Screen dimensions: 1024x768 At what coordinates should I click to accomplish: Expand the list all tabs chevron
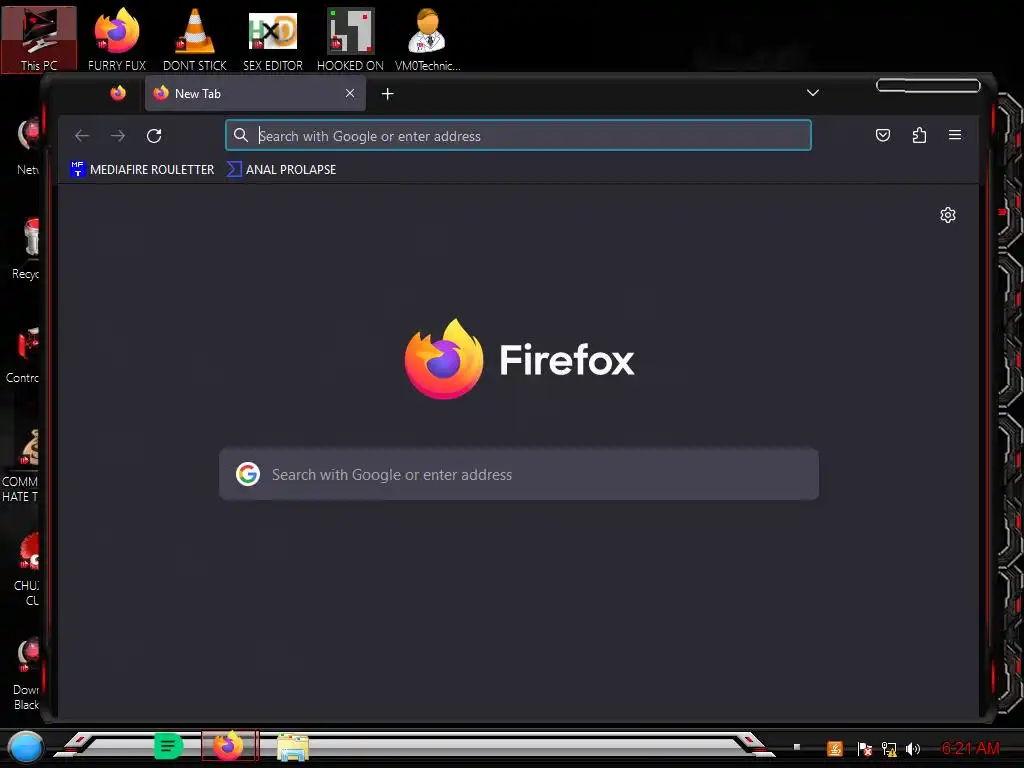tap(812, 93)
